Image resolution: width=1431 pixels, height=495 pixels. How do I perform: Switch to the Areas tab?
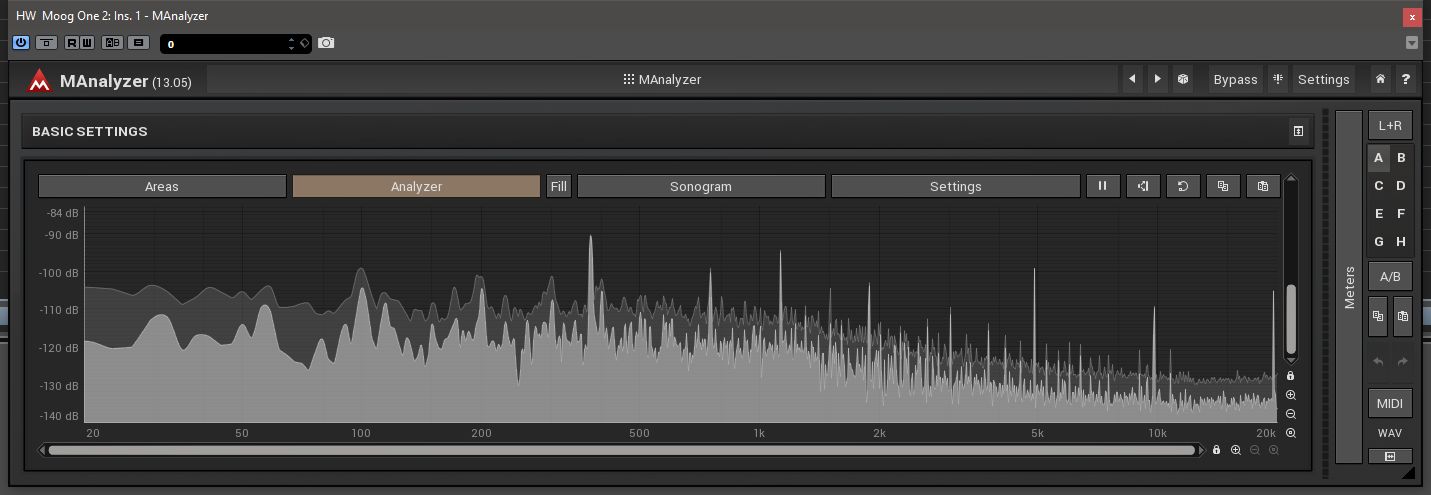point(162,186)
